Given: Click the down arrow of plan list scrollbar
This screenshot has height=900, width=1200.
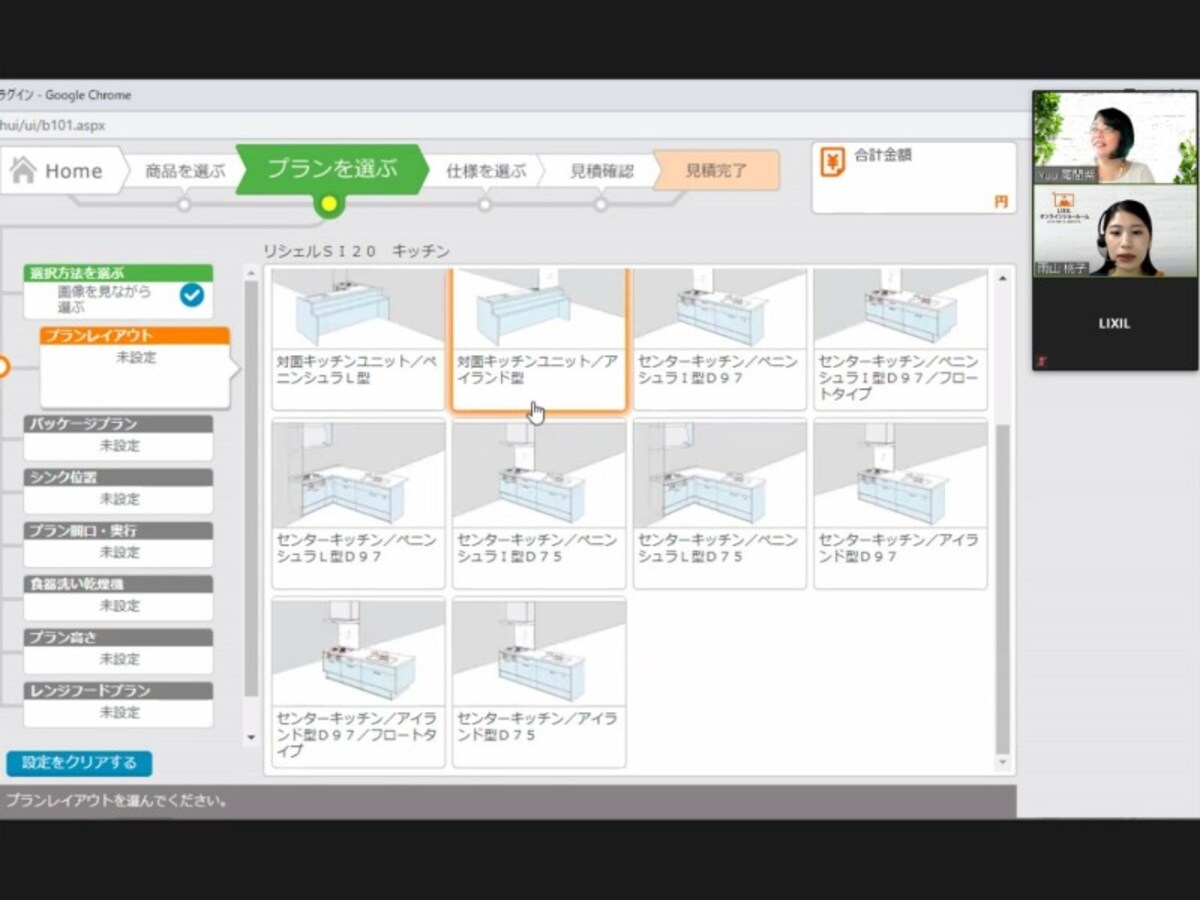Looking at the screenshot, I should coord(1003,762).
